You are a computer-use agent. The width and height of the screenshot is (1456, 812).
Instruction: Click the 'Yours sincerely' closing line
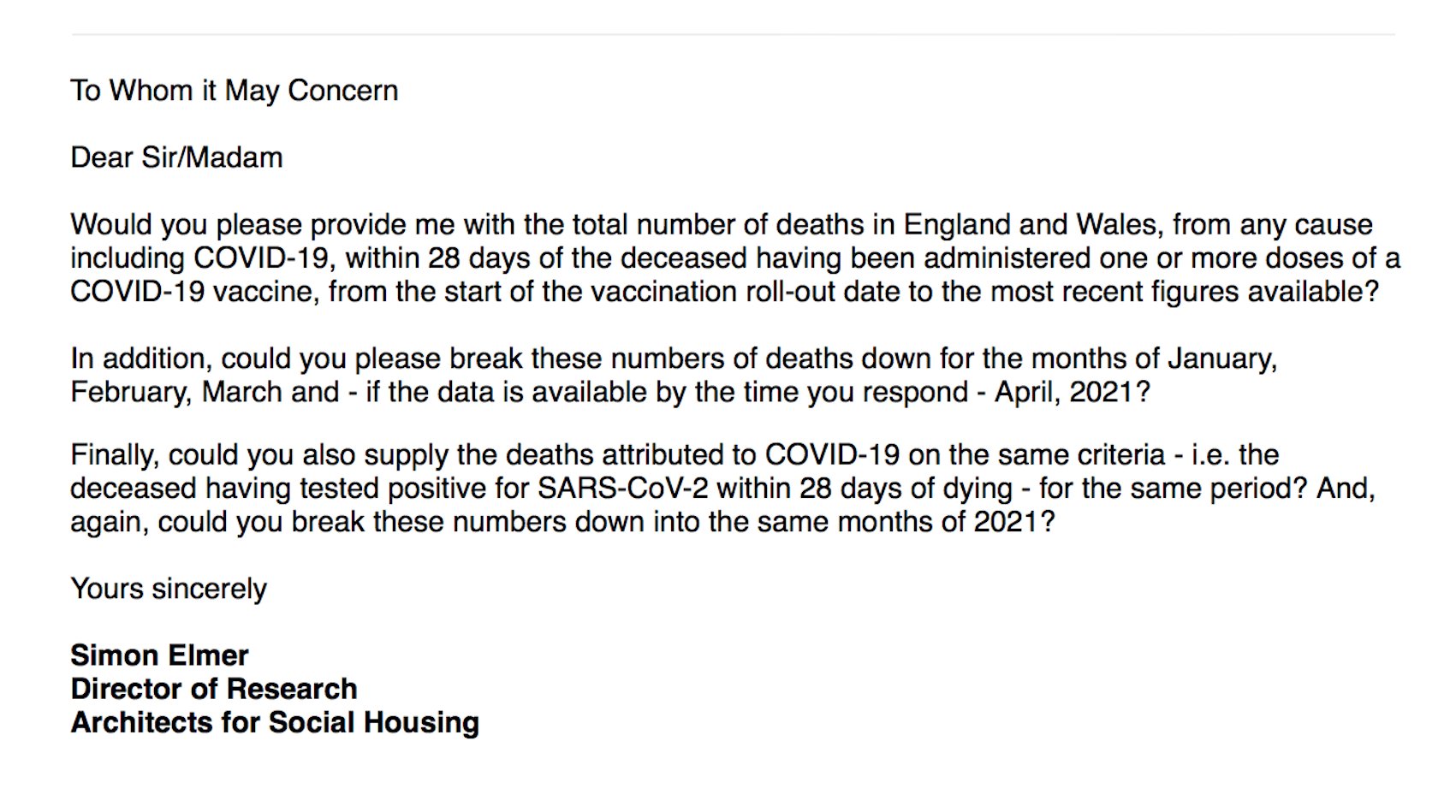[x=169, y=589]
